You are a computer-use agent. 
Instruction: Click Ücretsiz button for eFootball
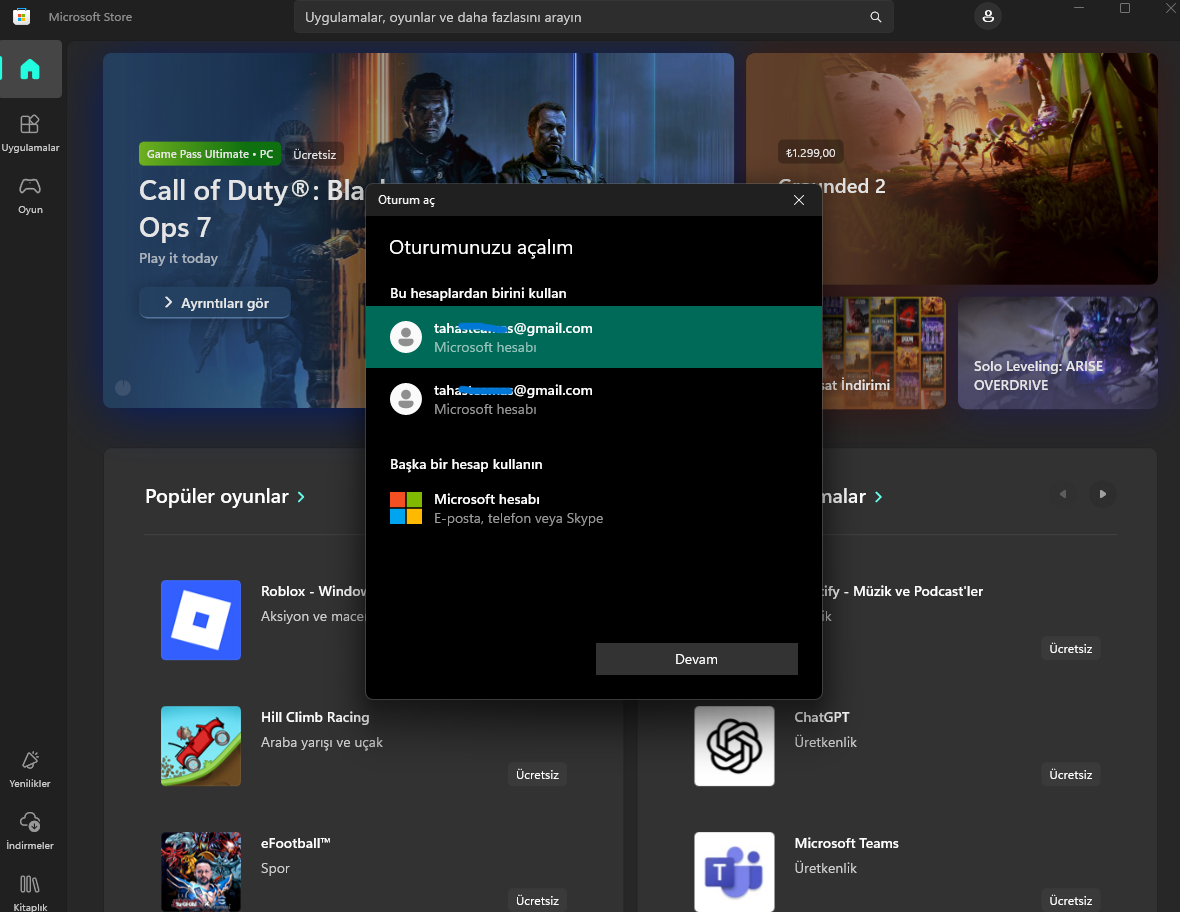pos(537,900)
